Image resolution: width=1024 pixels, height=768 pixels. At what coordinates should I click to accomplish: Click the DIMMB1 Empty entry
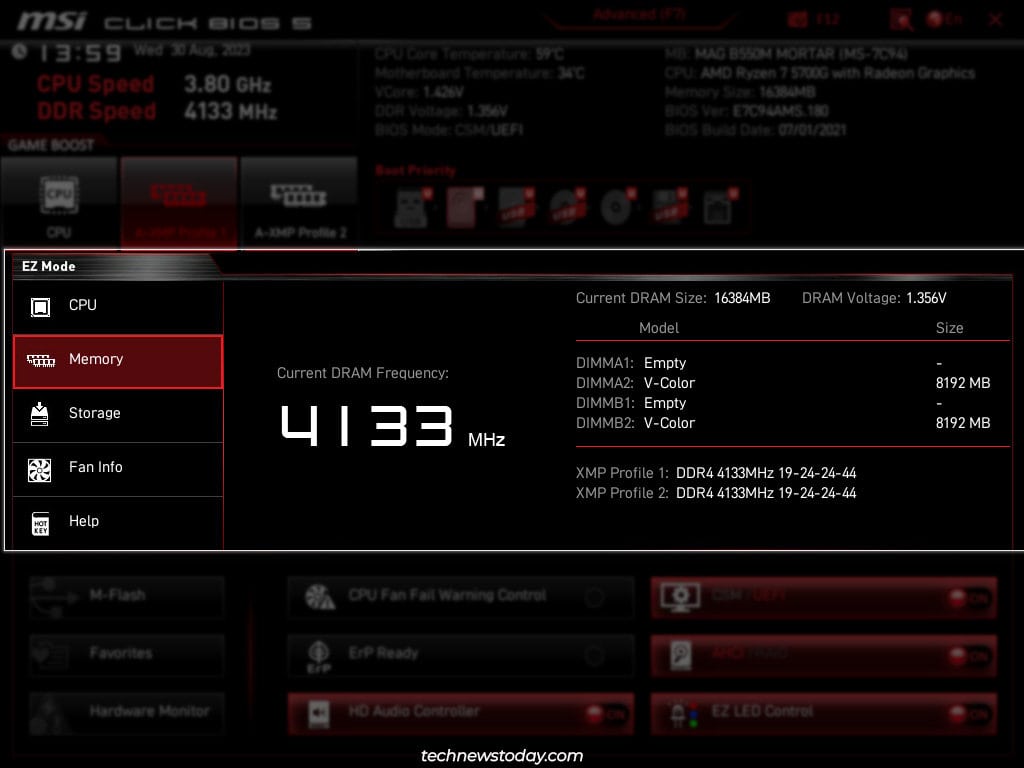pos(665,403)
